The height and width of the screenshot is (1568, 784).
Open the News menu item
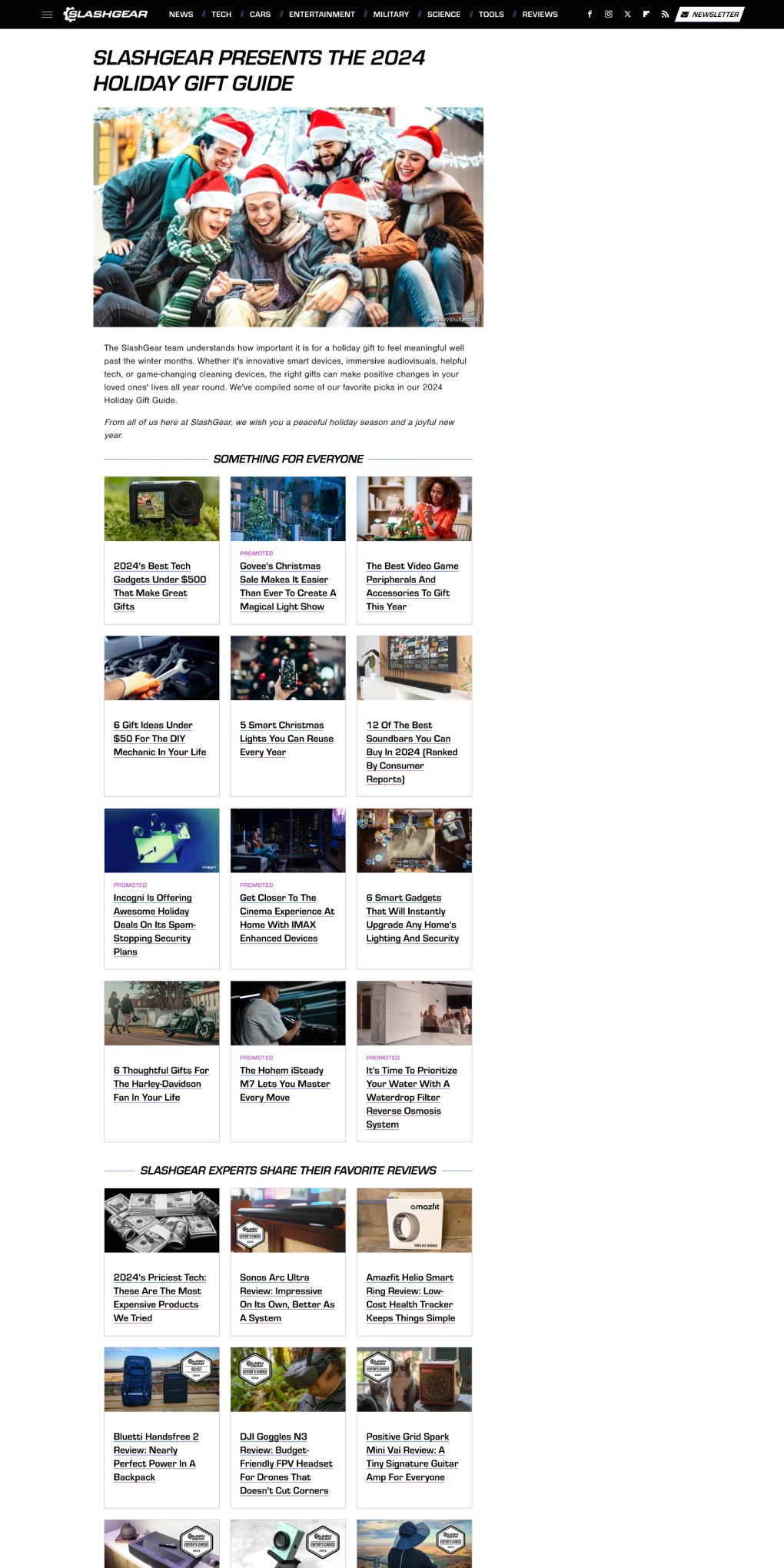pyautogui.click(x=181, y=15)
